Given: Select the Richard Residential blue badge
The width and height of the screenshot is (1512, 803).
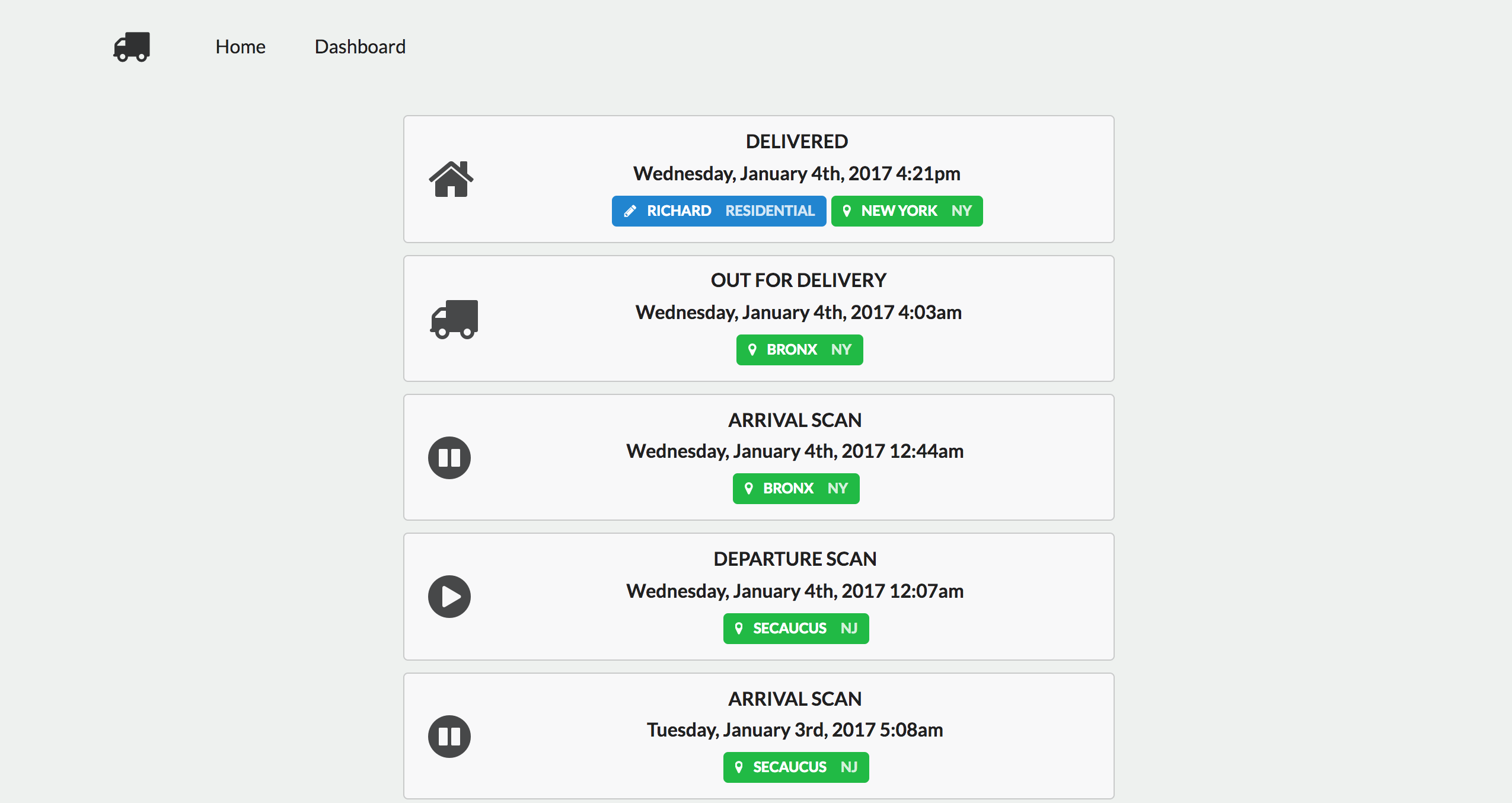Looking at the screenshot, I should [x=719, y=211].
